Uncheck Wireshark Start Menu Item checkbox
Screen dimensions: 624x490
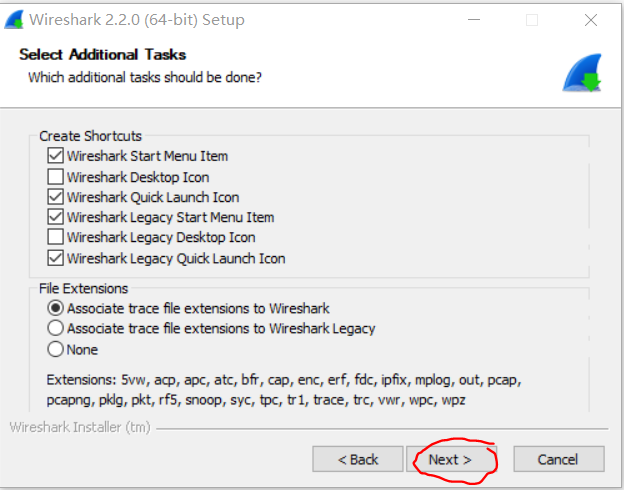tap(55, 156)
